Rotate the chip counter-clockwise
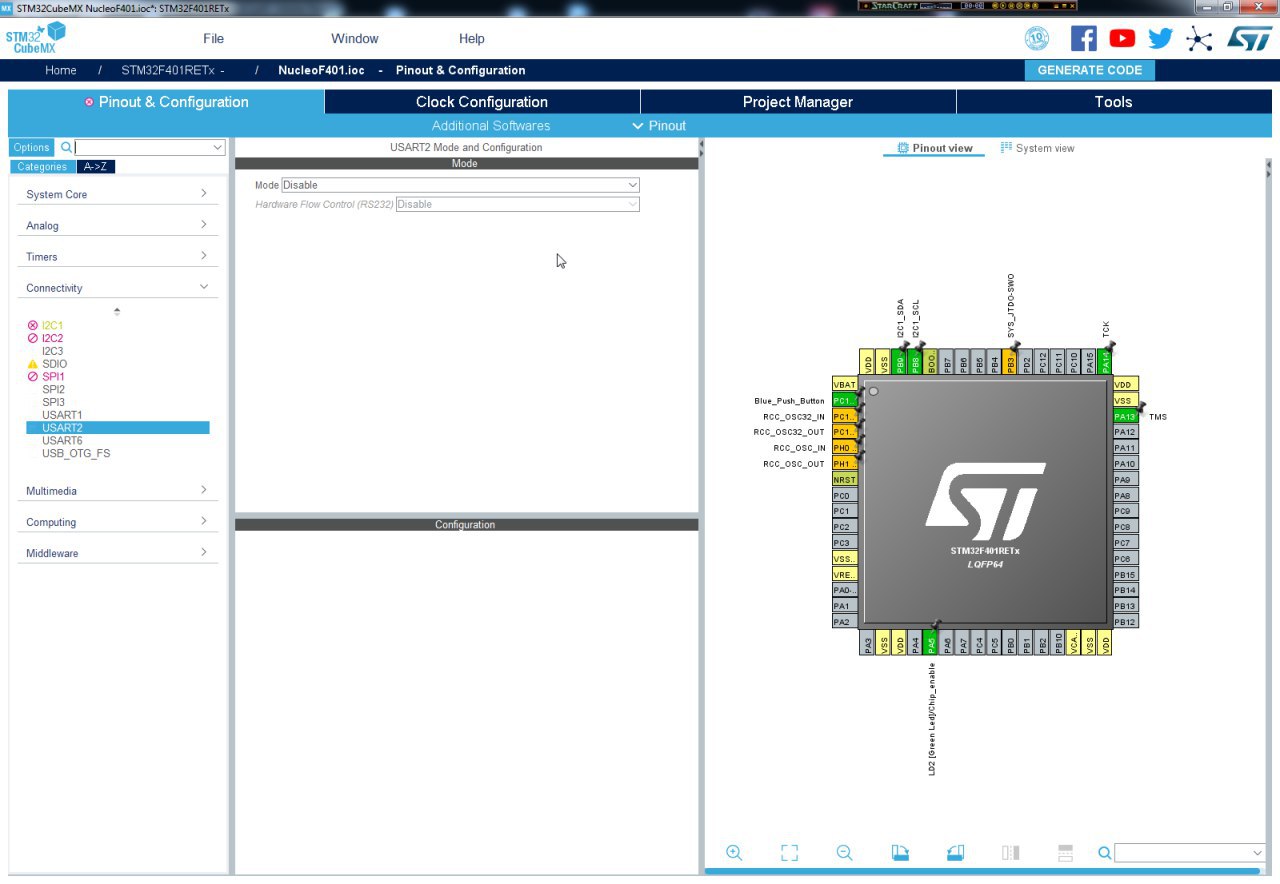The width and height of the screenshot is (1280, 884). click(954, 853)
